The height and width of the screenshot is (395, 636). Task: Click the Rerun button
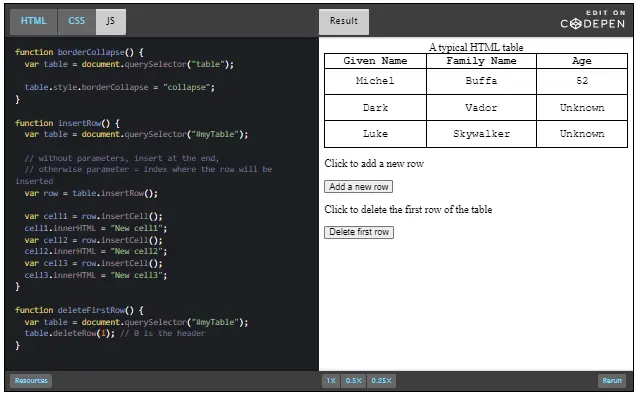[x=612, y=381]
